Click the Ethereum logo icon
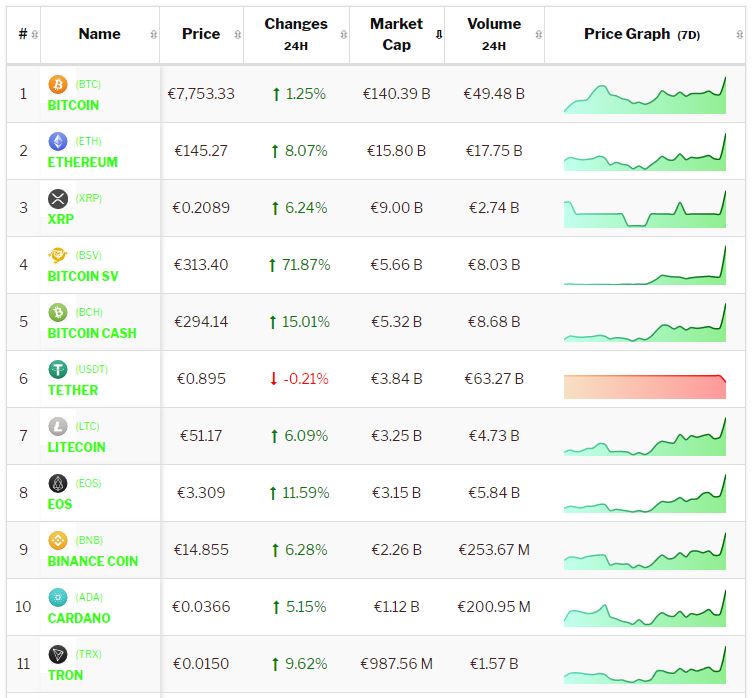This screenshot has width=752, height=698. [57, 142]
